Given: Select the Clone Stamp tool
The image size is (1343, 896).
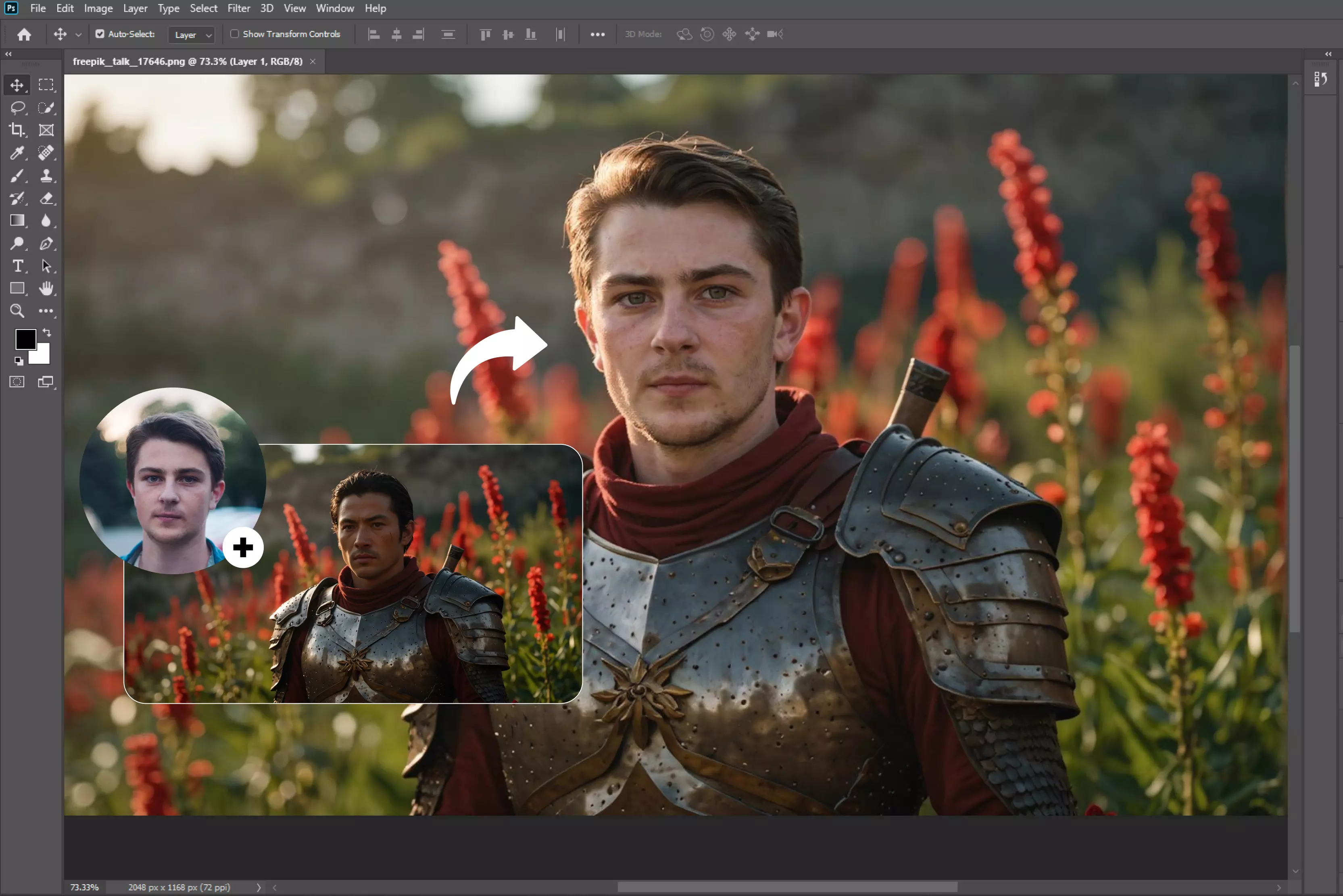Looking at the screenshot, I should point(46,175).
